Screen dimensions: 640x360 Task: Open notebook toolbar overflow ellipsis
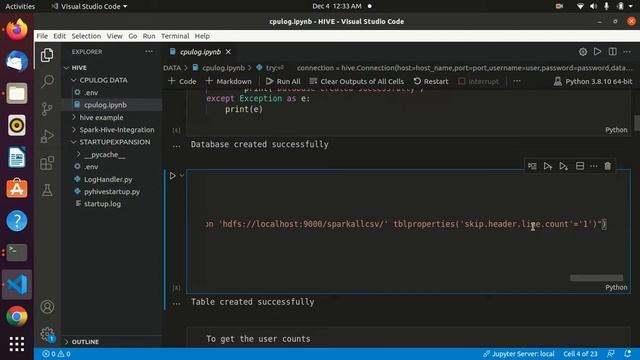(x=517, y=81)
